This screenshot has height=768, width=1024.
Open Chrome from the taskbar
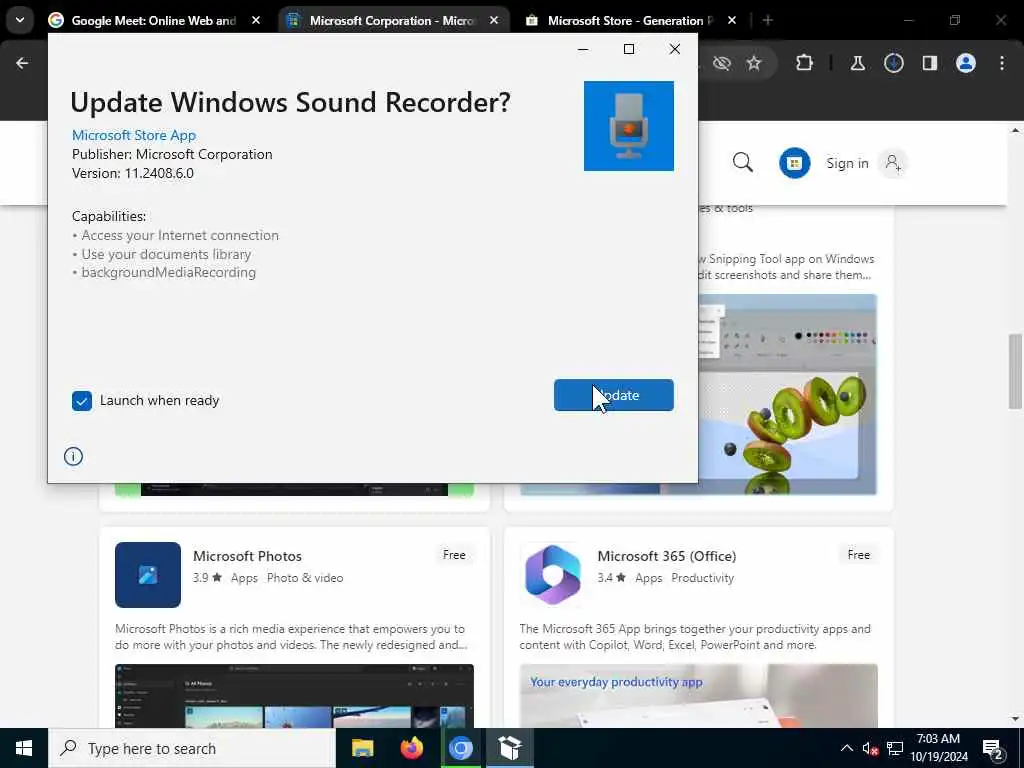pyautogui.click(x=460, y=748)
